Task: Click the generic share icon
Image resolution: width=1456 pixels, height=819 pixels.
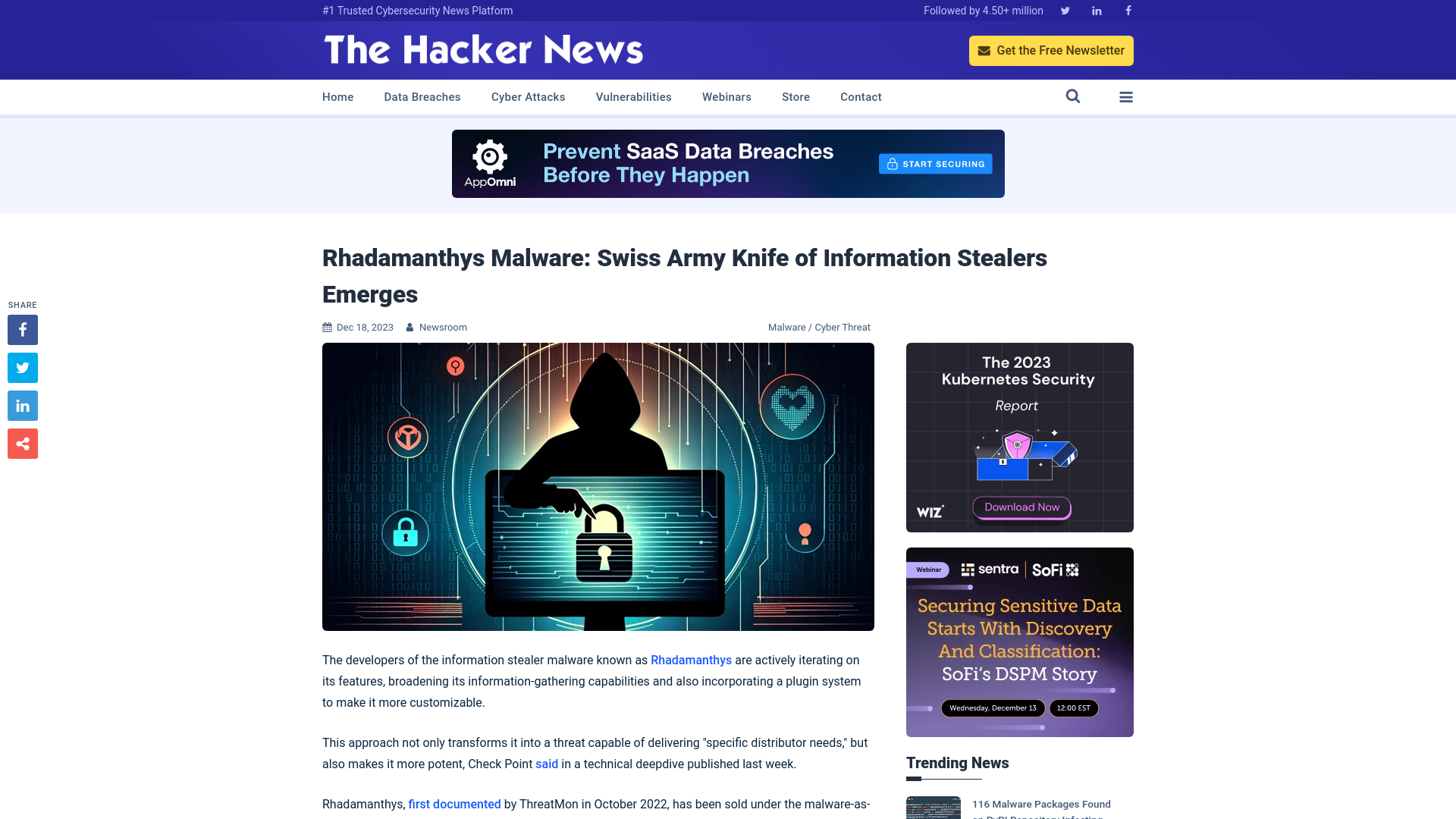Action: click(x=22, y=443)
